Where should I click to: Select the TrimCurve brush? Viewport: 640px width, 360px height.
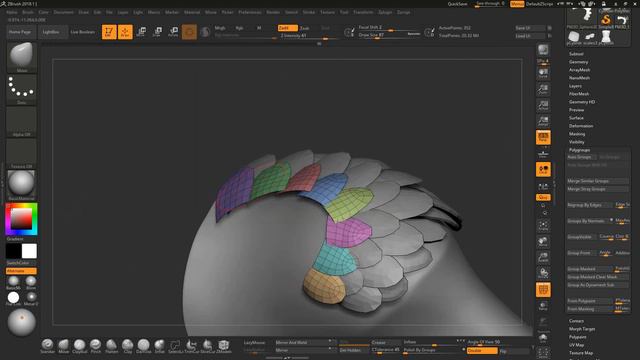pyautogui.click(x=191, y=346)
